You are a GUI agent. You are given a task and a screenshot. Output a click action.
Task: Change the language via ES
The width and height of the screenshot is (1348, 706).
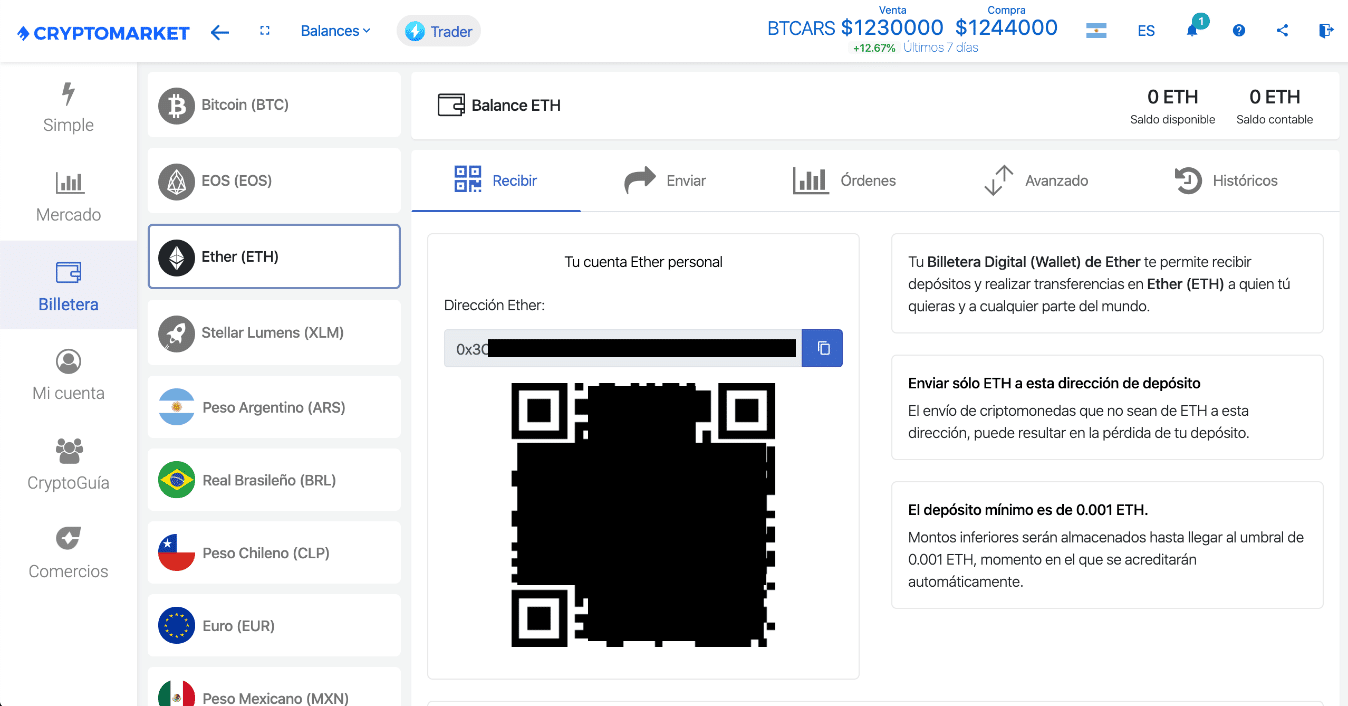pos(1146,31)
